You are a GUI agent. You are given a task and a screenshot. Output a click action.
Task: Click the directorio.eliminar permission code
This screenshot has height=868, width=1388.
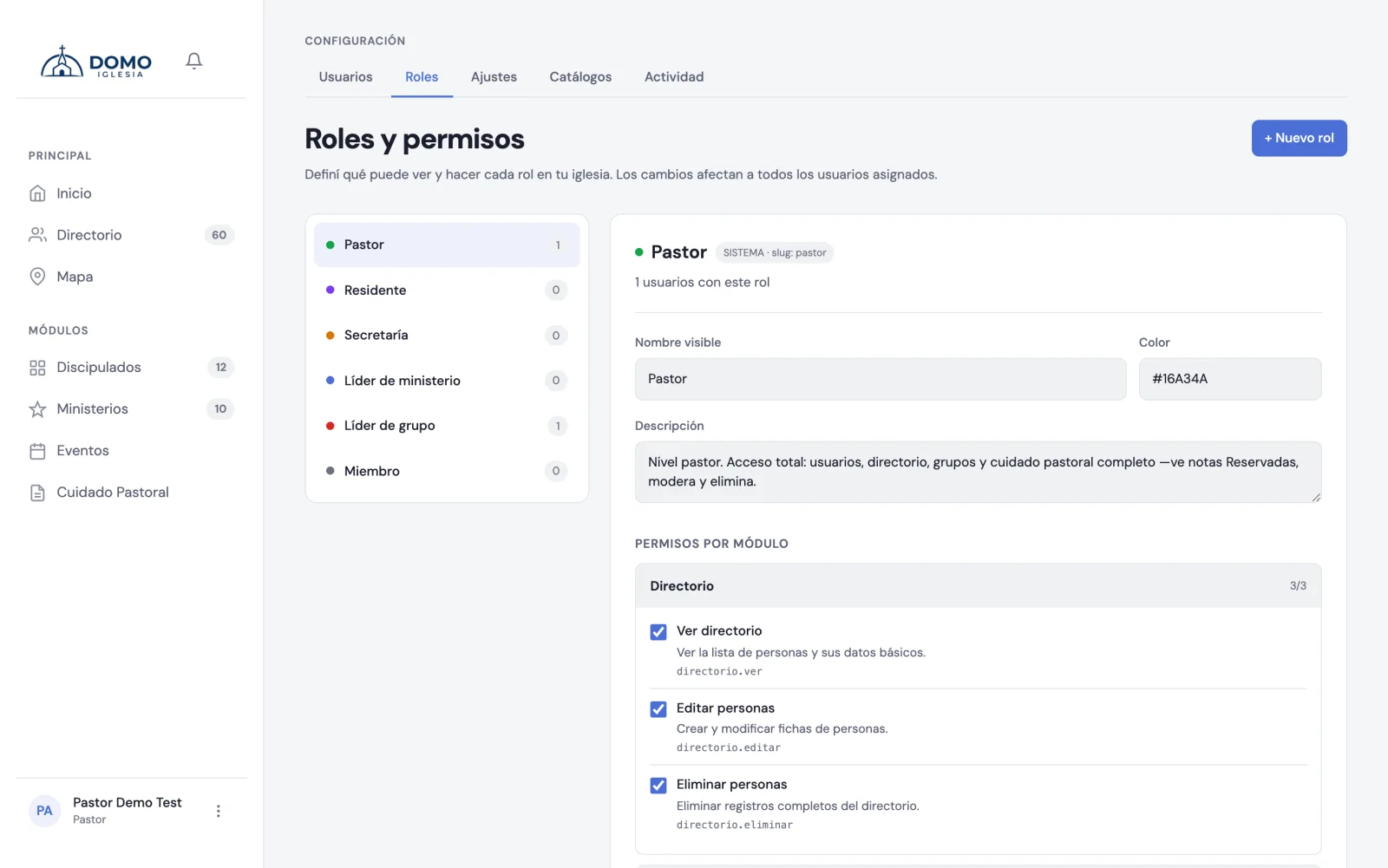click(x=735, y=825)
